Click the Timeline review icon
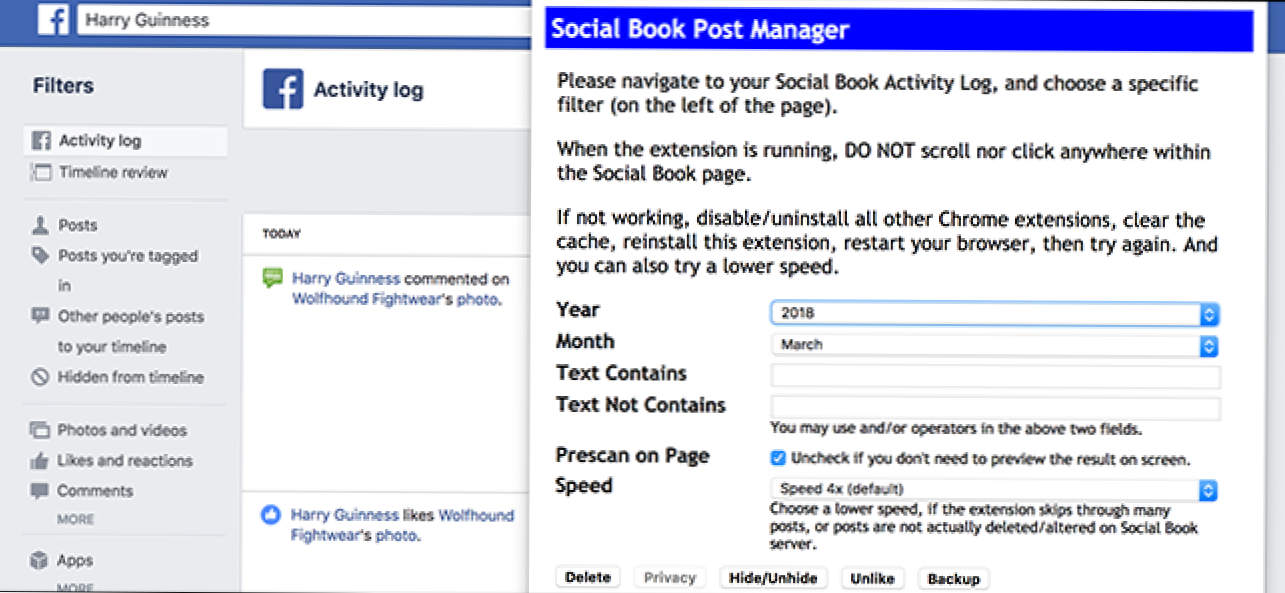This screenshot has height=593, width=1285. pyautogui.click(x=41, y=172)
